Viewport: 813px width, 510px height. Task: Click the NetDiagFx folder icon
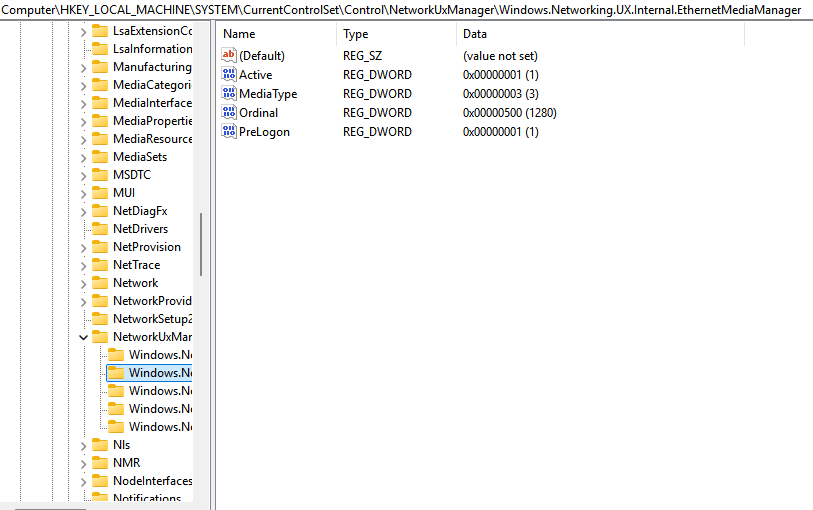(x=100, y=211)
